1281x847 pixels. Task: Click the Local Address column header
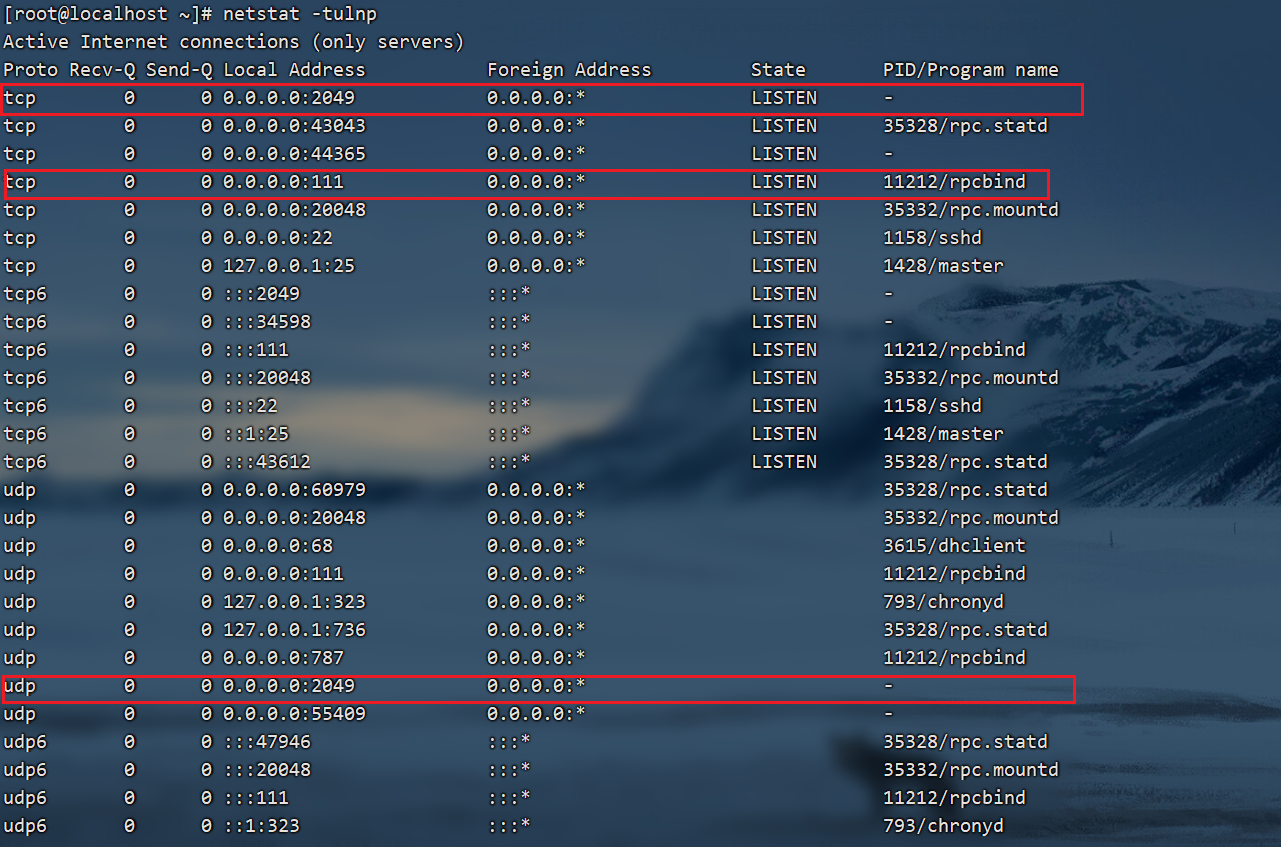click(294, 70)
